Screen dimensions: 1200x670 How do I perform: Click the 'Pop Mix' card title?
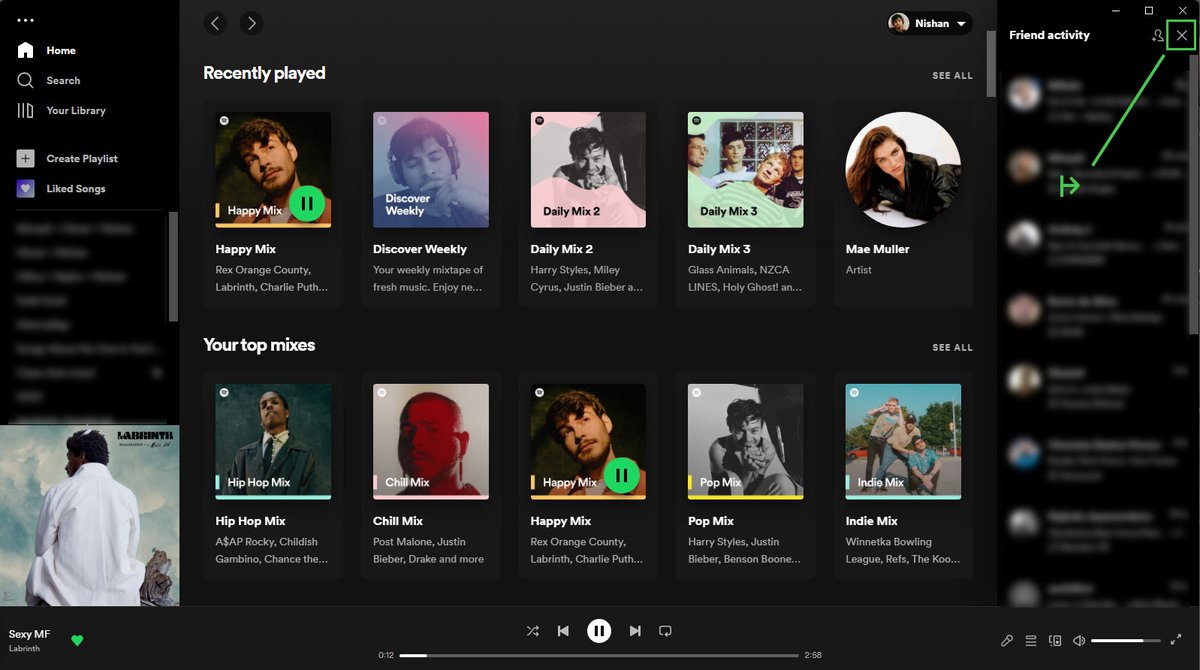[711, 521]
